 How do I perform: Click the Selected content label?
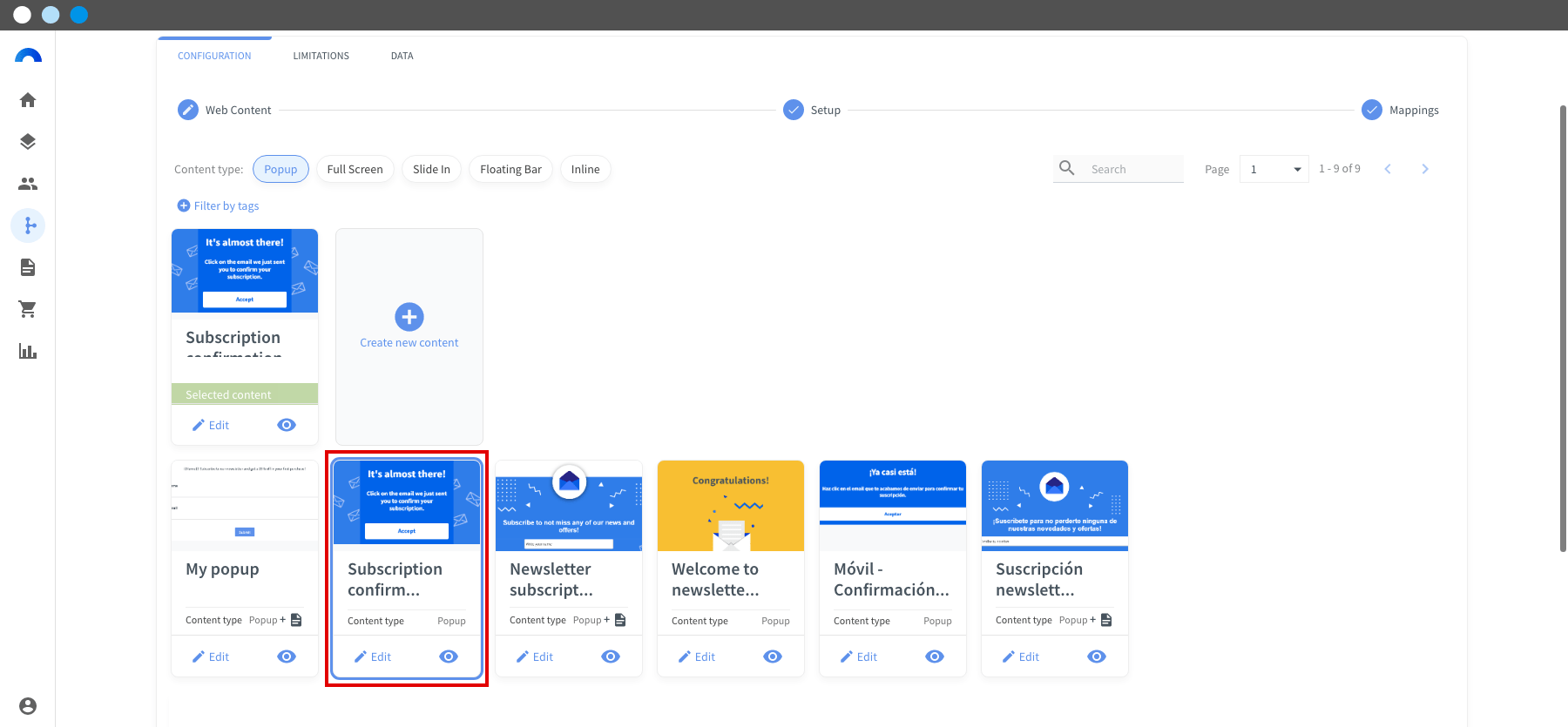(x=228, y=394)
